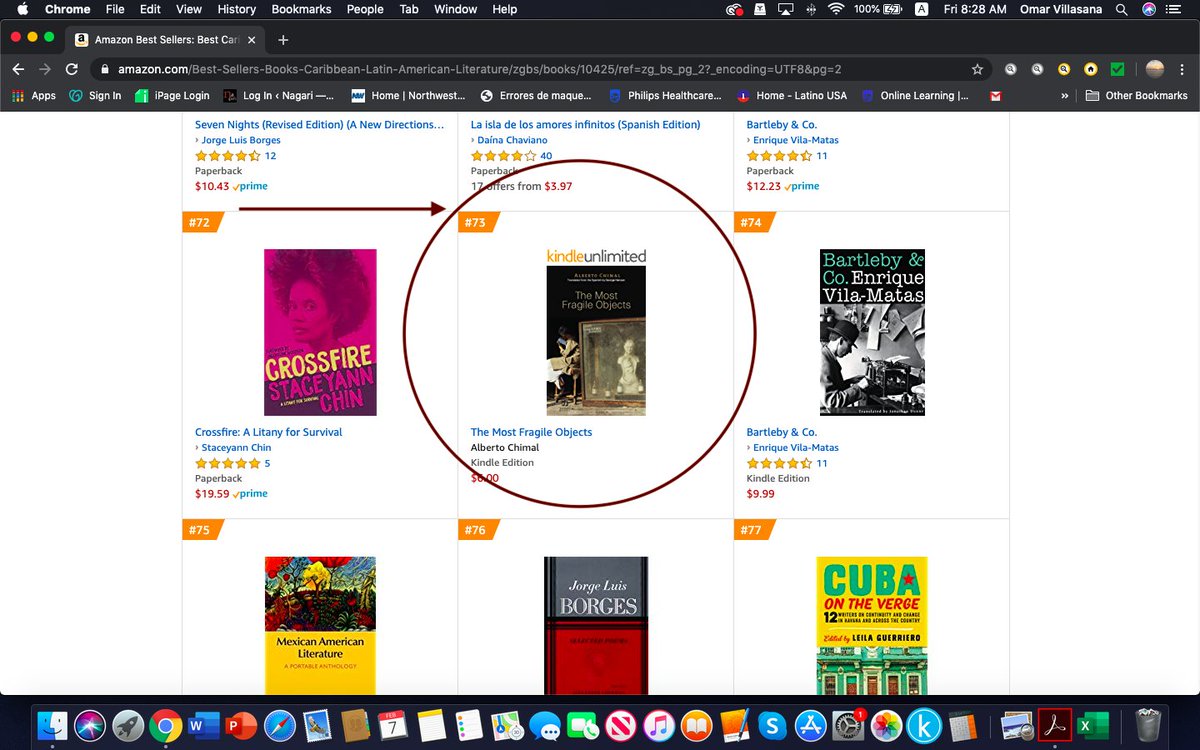Click the Bartleby & Co. cover at #74
This screenshot has height=750, width=1200.
(872, 332)
